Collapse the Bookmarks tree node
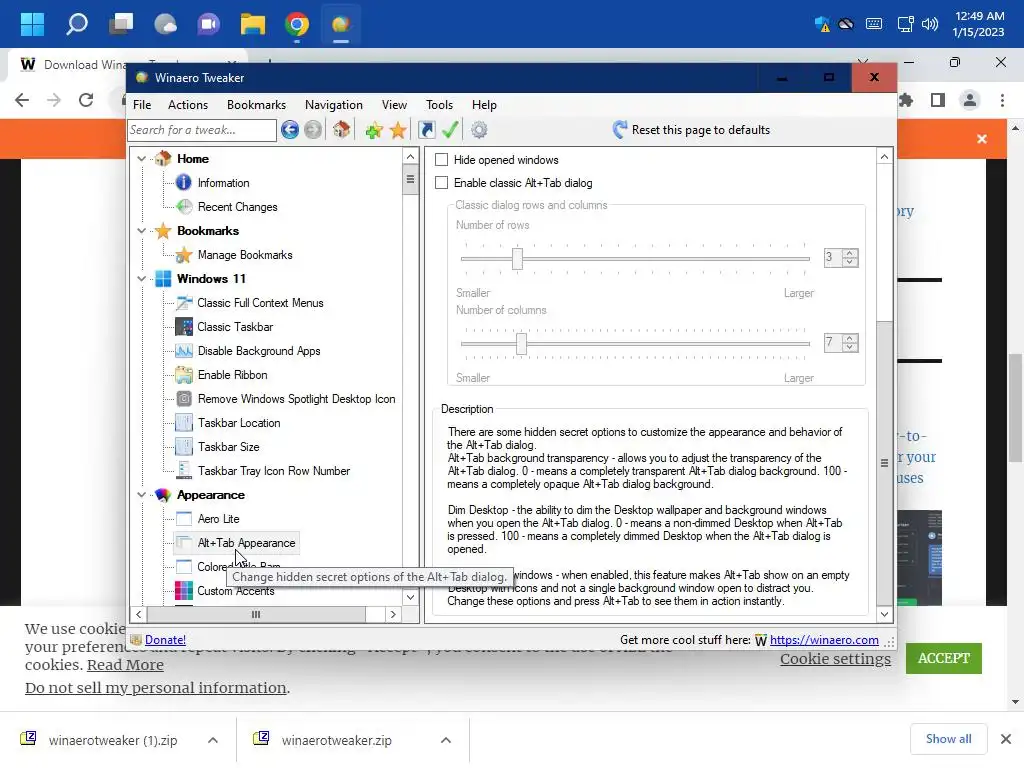This screenshot has height=768, width=1024. click(142, 231)
